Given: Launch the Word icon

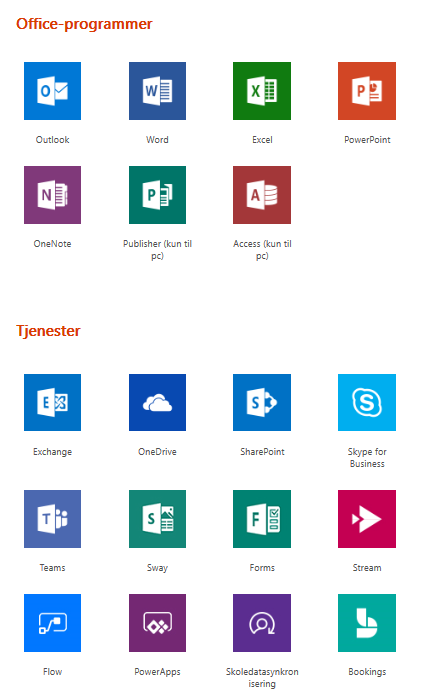Looking at the screenshot, I should pos(158,91).
